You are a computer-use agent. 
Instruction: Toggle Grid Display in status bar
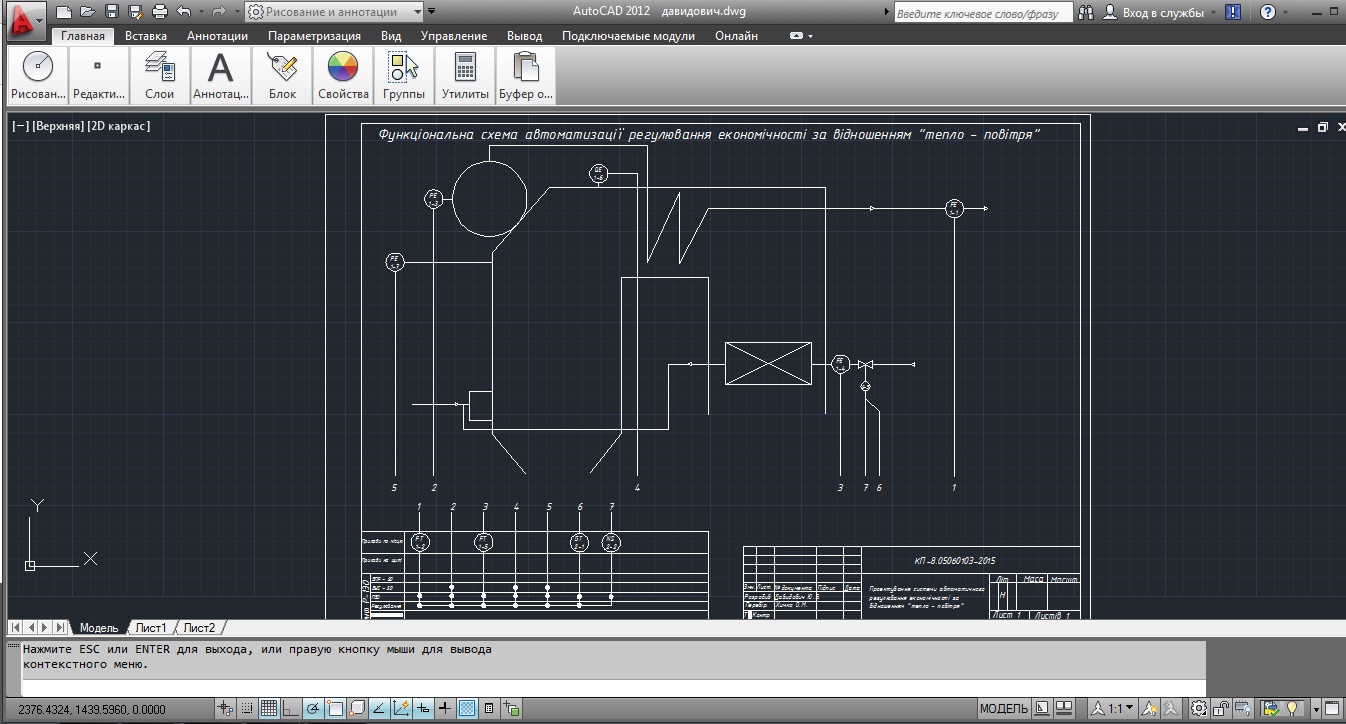click(269, 709)
